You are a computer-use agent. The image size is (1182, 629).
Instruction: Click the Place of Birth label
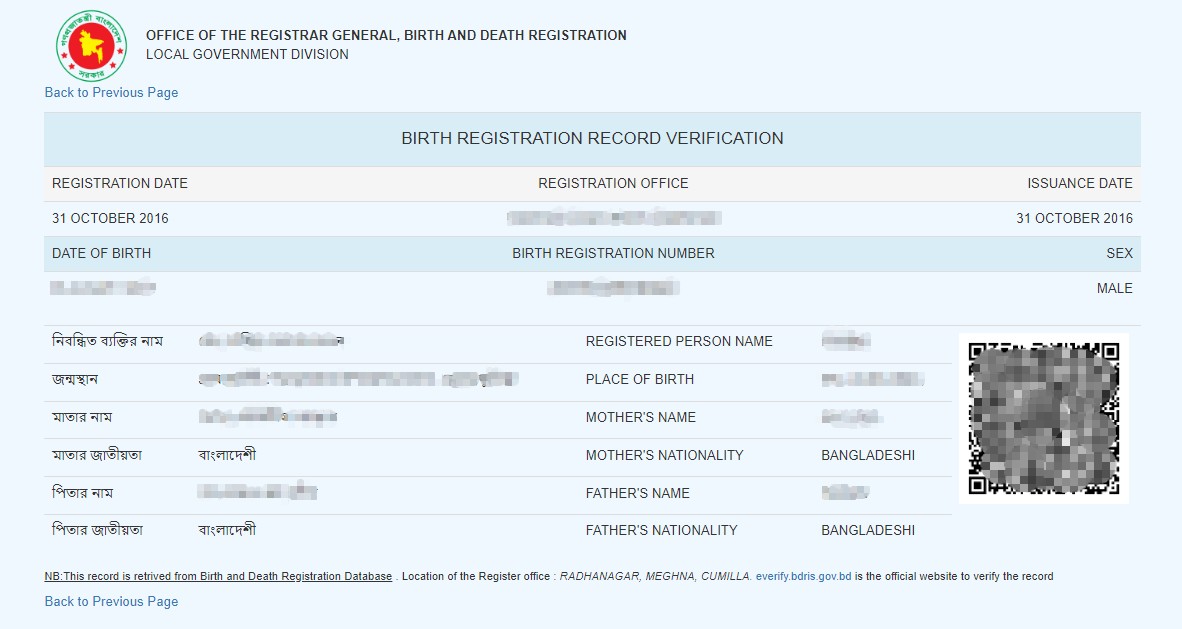(640, 379)
